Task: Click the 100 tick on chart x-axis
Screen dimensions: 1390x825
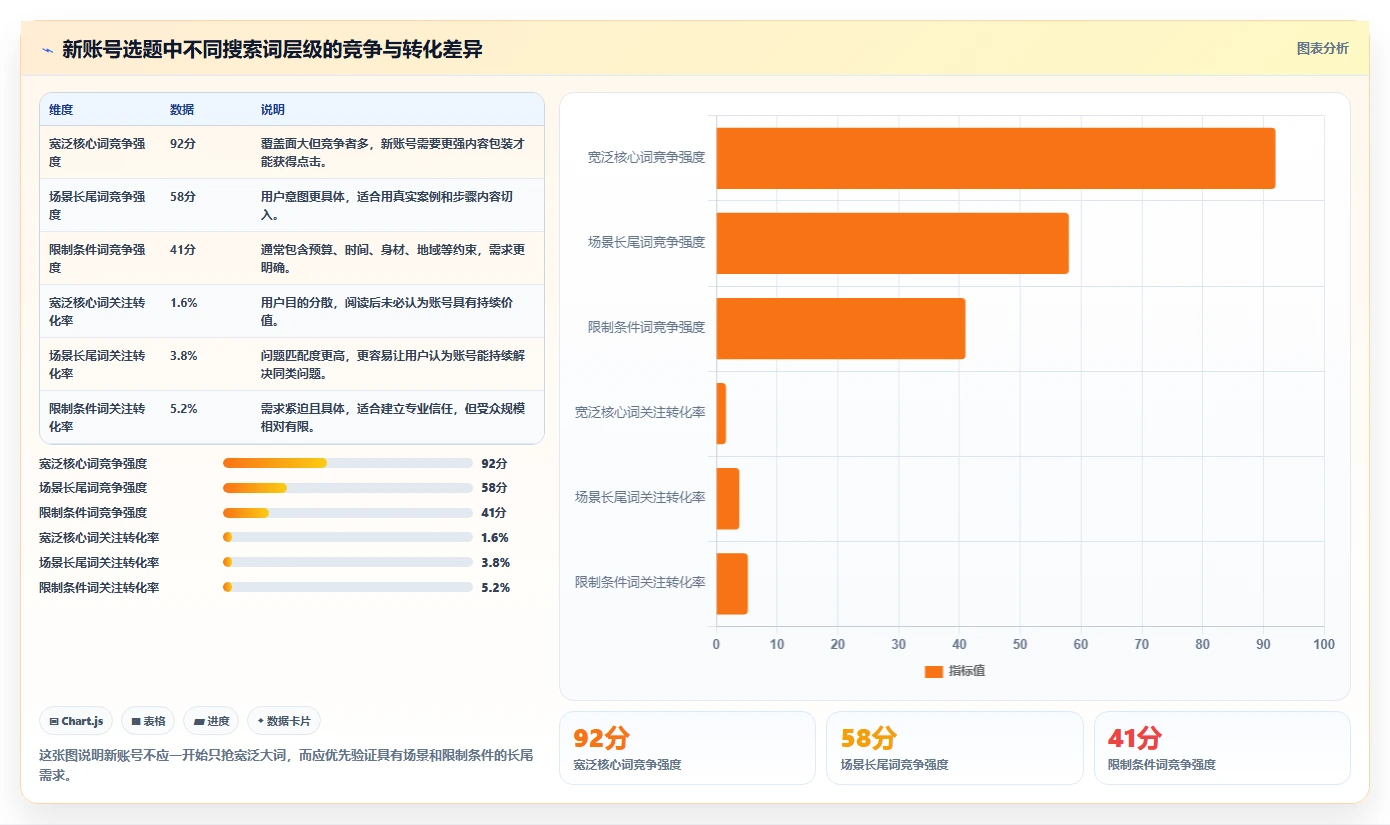Action: pos(1323,644)
